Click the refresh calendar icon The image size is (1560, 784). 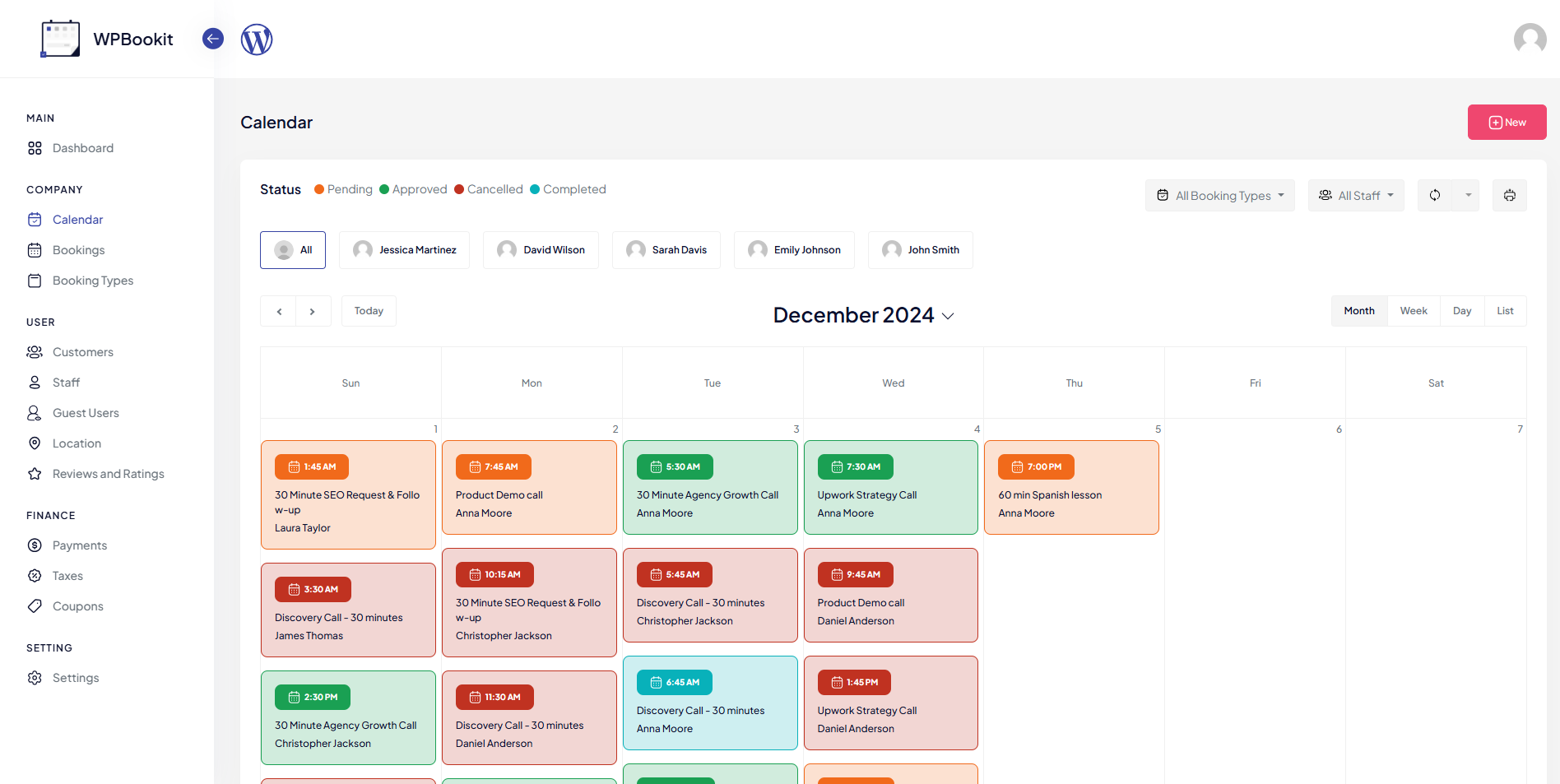tap(1434, 196)
